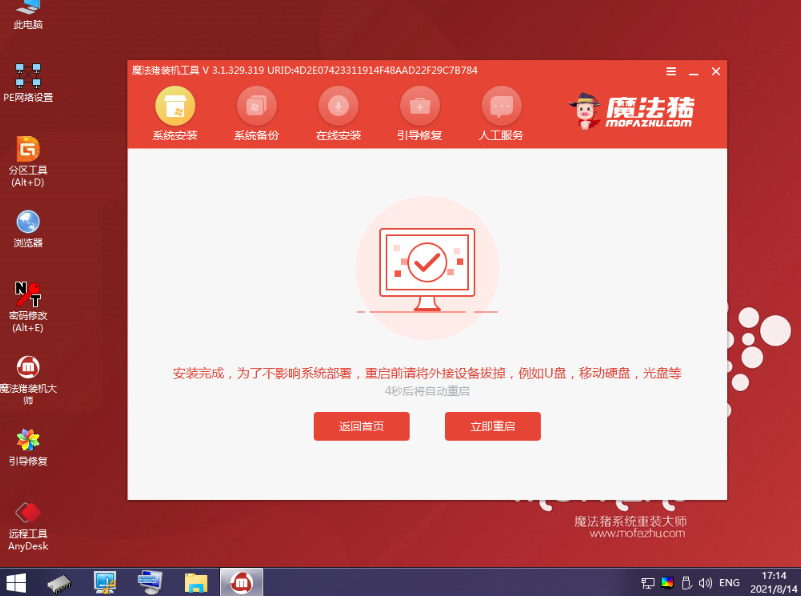Open the 系统备份 section
This screenshot has width=801, height=596.
(x=256, y=107)
